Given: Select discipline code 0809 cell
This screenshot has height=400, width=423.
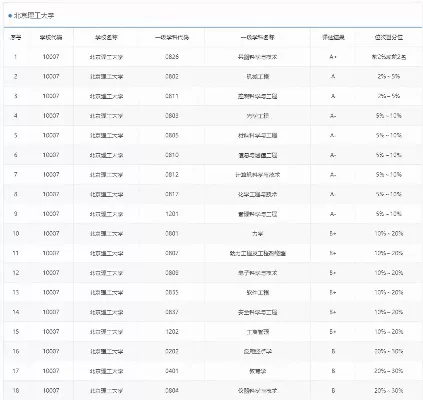Looking at the screenshot, I should (172, 273).
